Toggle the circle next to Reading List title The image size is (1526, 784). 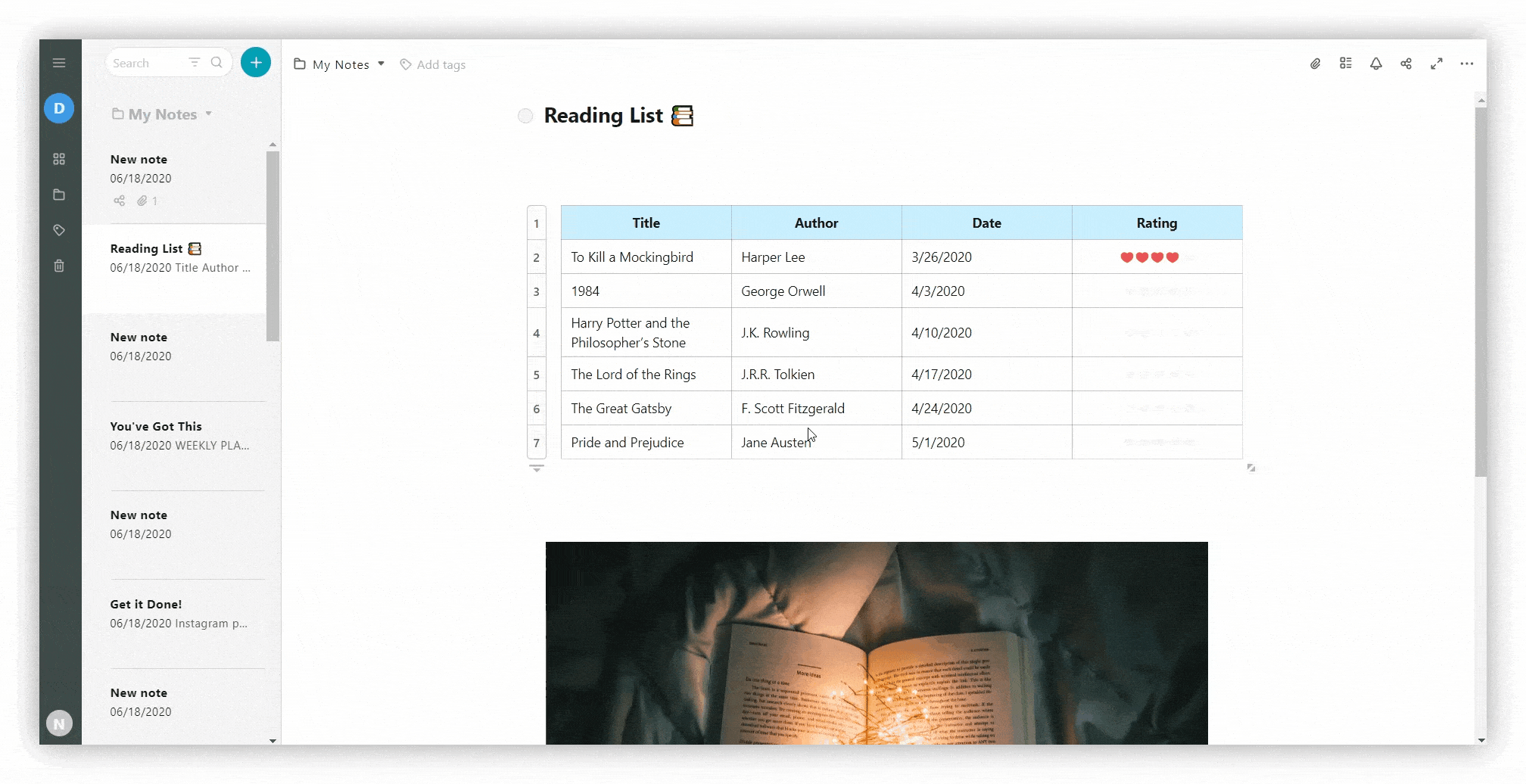click(525, 116)
